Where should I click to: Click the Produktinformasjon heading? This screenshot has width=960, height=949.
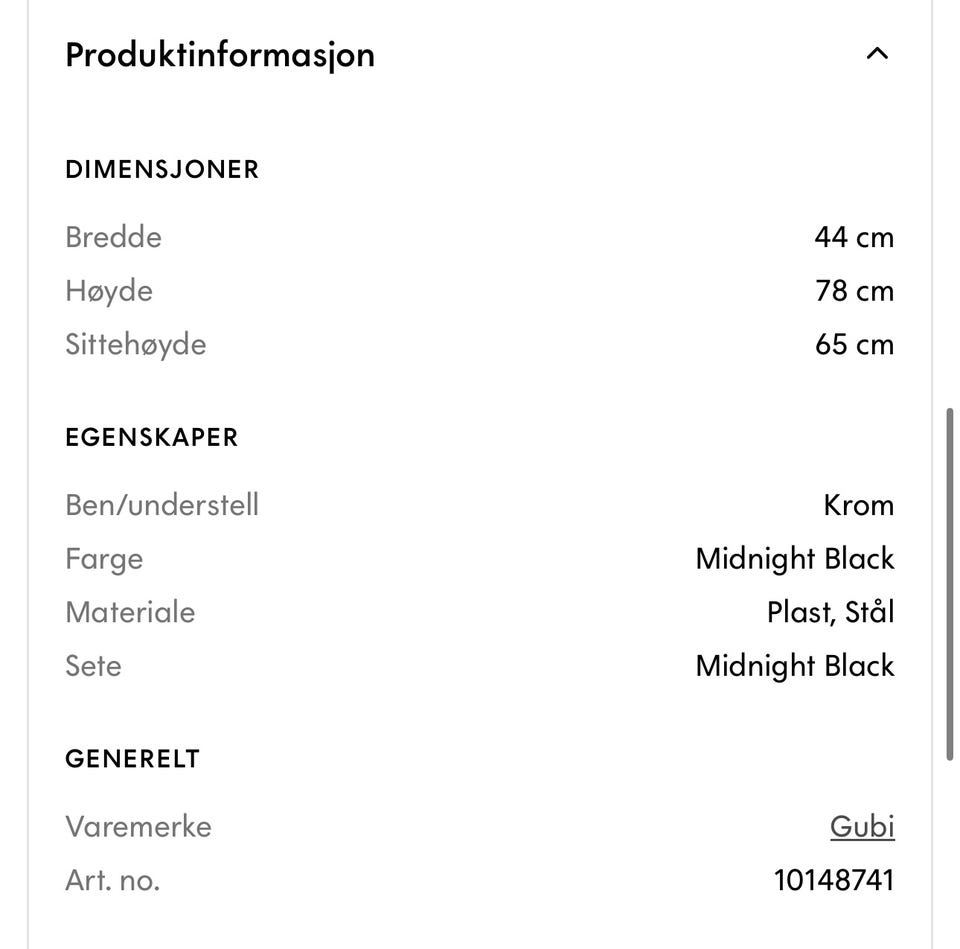tap(220, 55)
